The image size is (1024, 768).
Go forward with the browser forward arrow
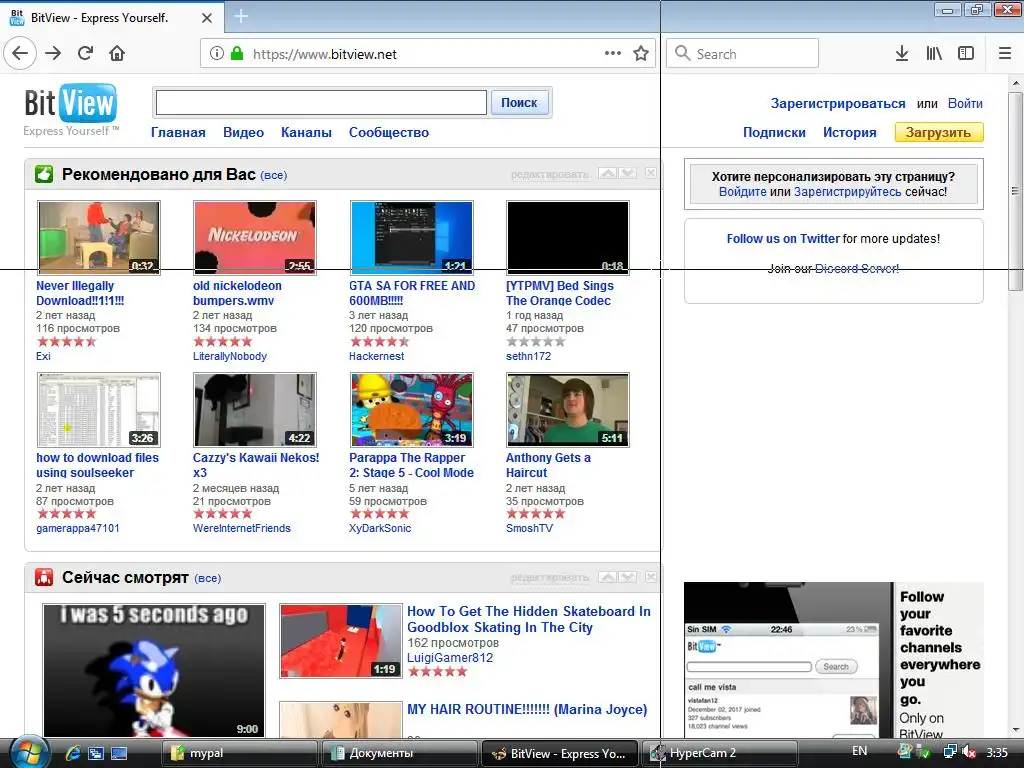53,54
